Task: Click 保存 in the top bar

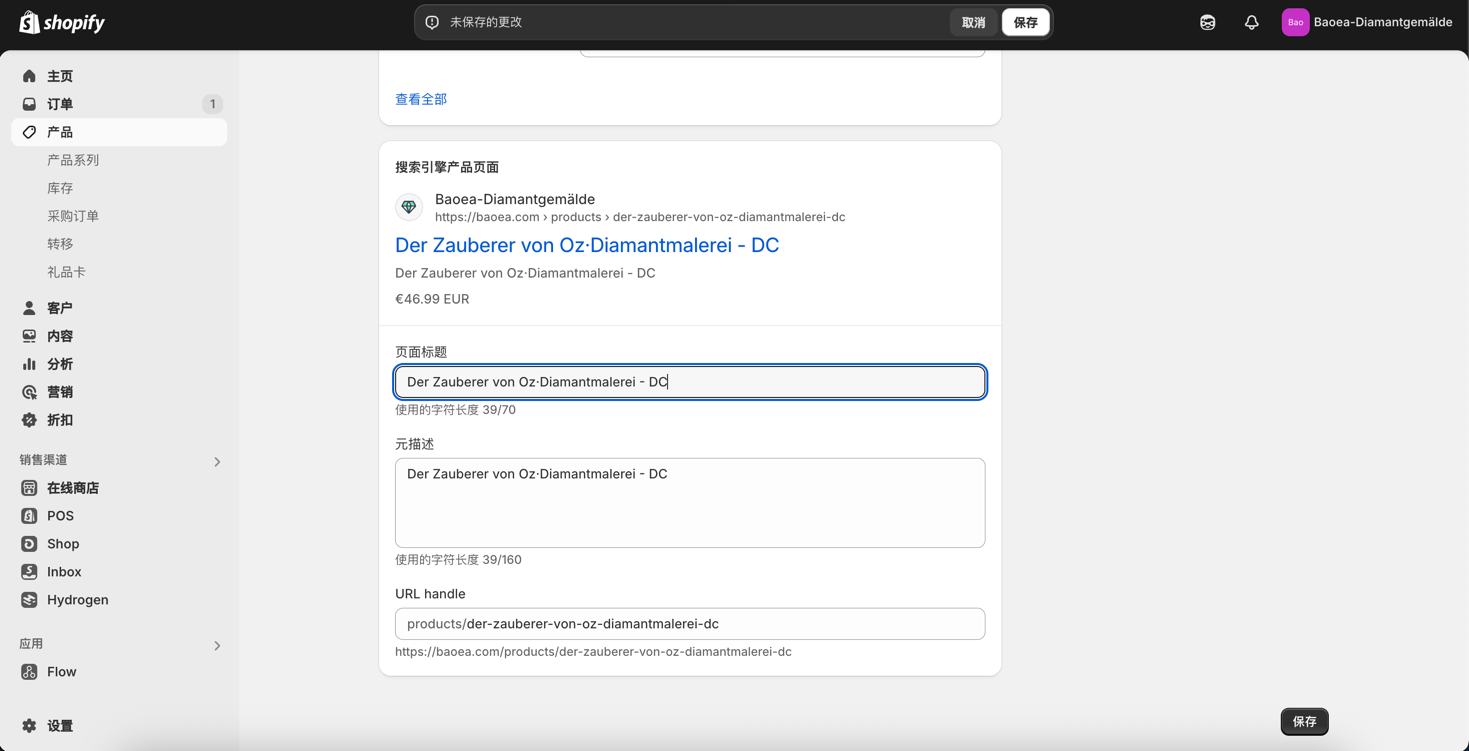Action: pos(1025,22)
